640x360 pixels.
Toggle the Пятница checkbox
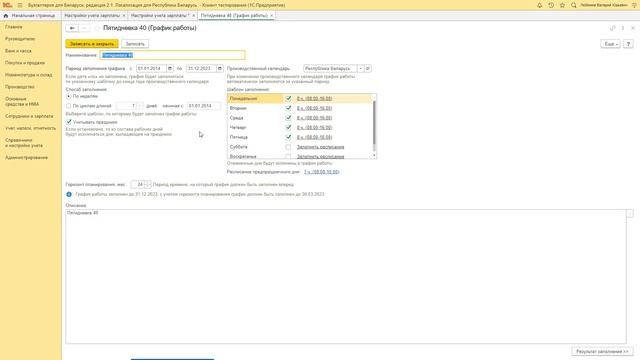pyautogui.click(x=288, y=137)
